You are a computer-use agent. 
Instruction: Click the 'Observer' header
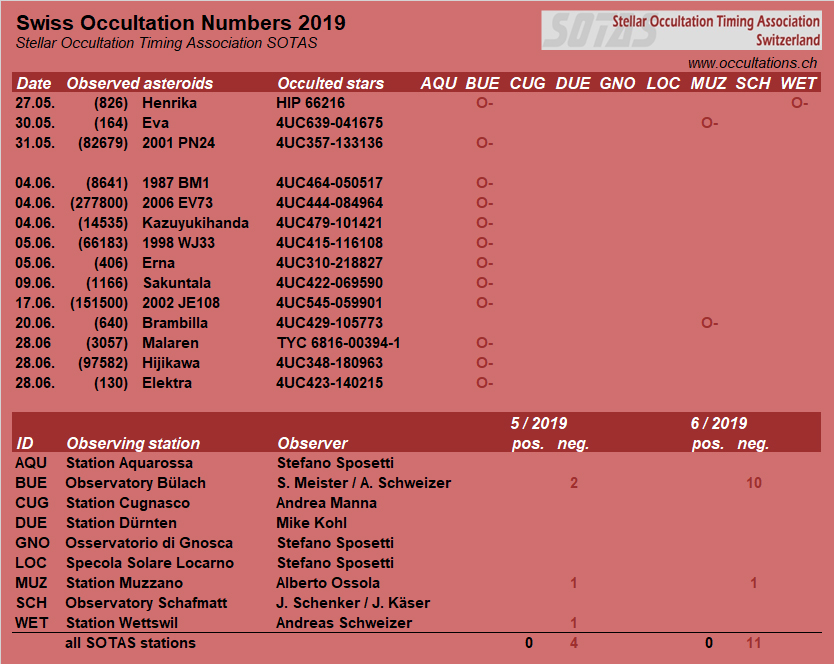pos(312,443)
